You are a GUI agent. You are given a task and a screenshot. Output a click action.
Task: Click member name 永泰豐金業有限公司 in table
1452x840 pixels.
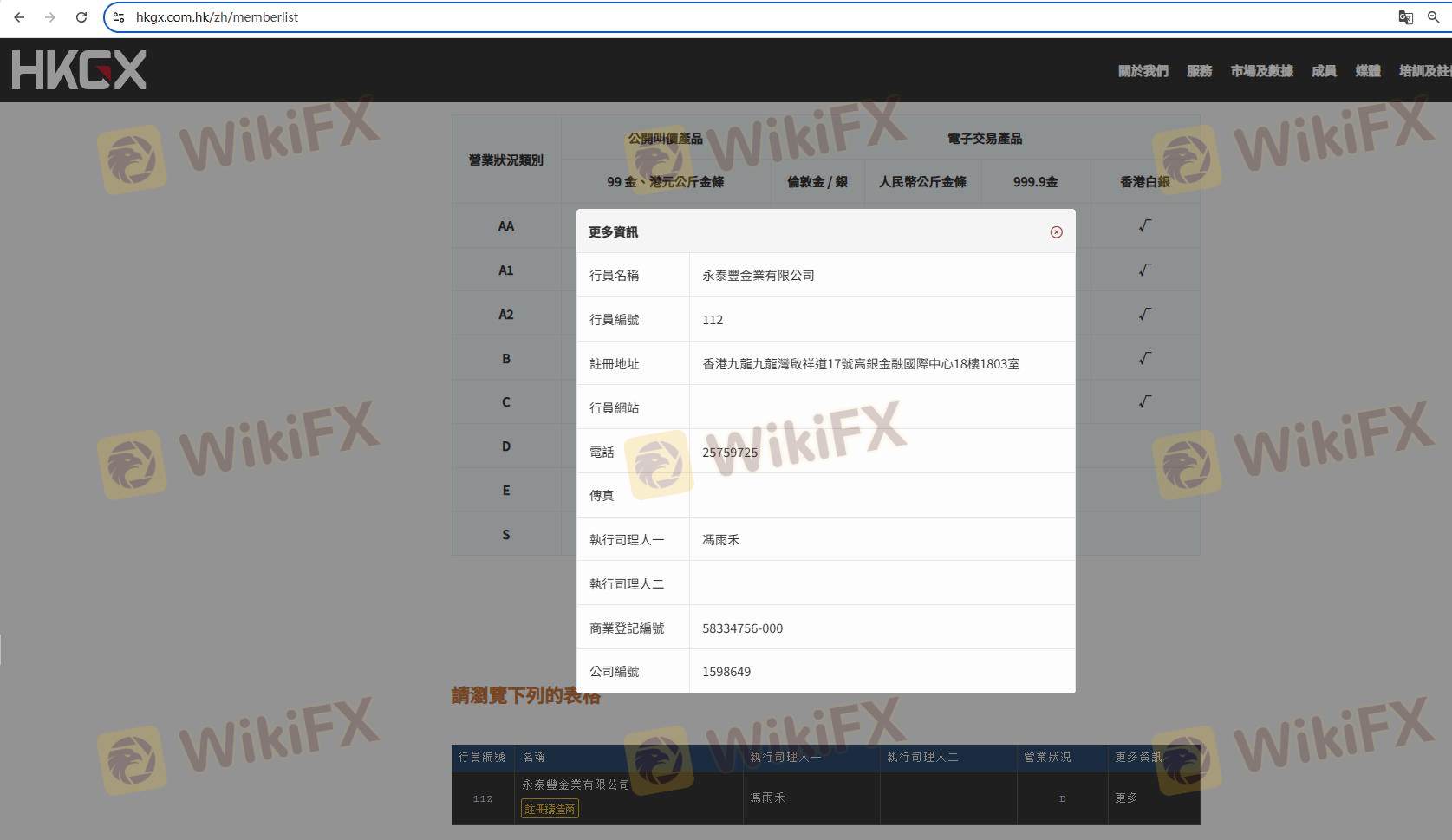(576, 785)
